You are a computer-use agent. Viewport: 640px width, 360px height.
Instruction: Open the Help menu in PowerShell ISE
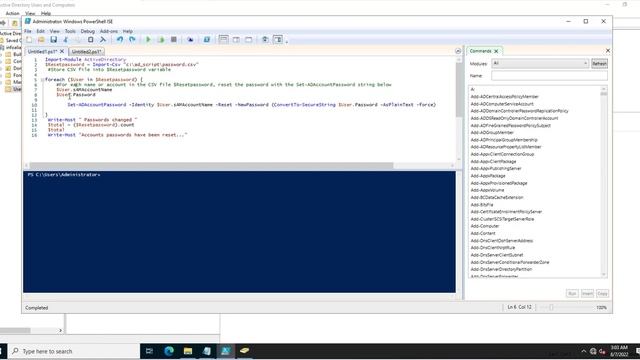coord(128,31)
